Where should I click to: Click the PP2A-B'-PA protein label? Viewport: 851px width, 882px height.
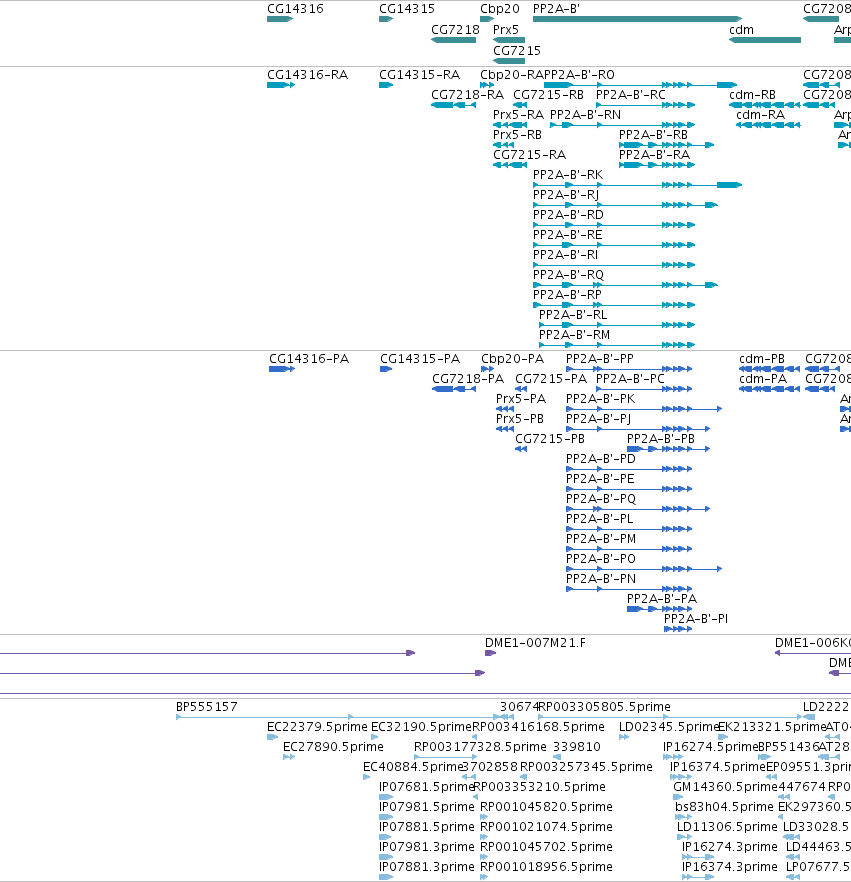pyautogui.click(x=662, y=598)
